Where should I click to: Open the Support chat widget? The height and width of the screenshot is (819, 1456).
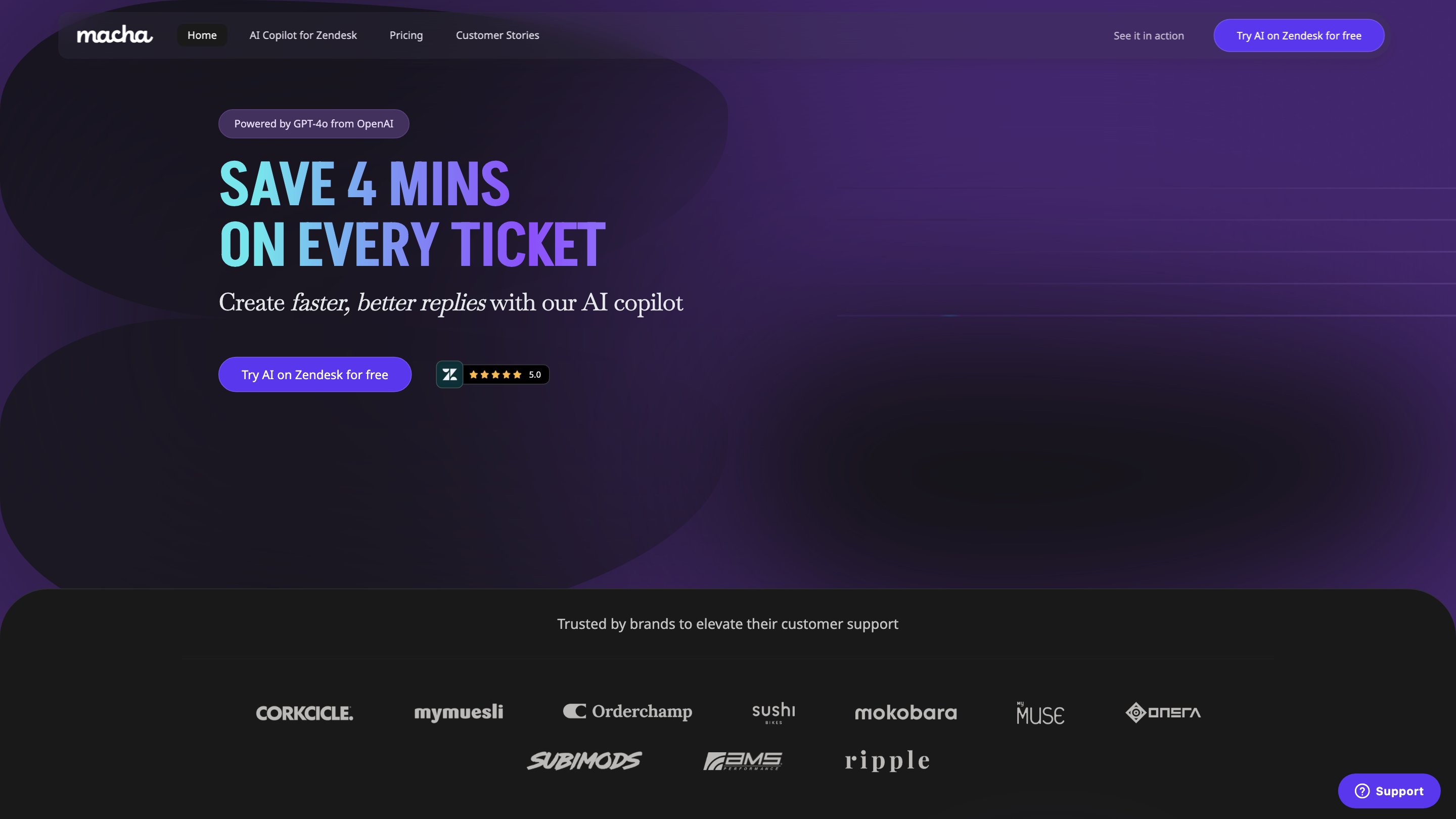point(1389,791)
